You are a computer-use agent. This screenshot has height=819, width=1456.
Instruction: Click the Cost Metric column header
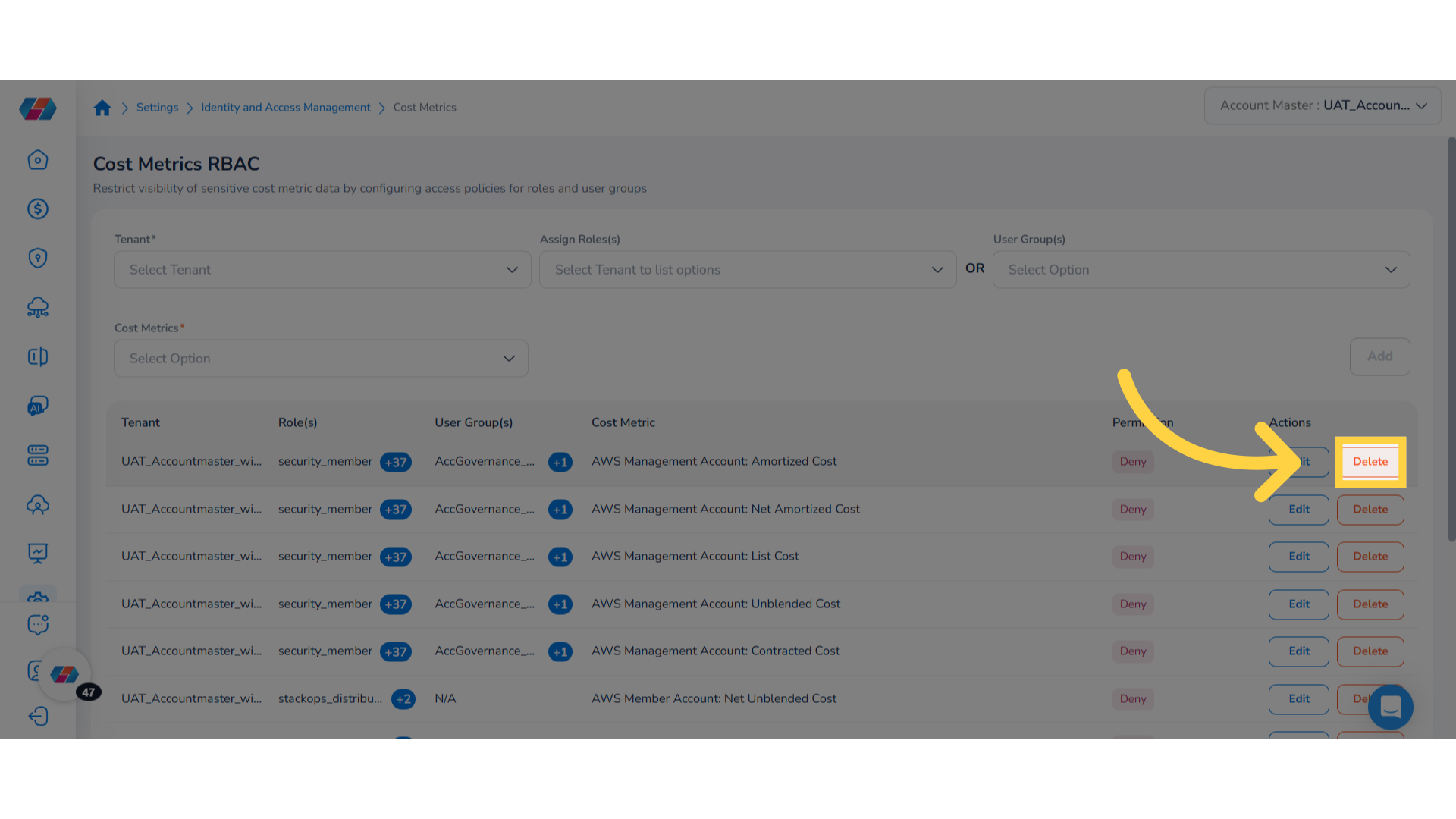(x=623, y=423)
